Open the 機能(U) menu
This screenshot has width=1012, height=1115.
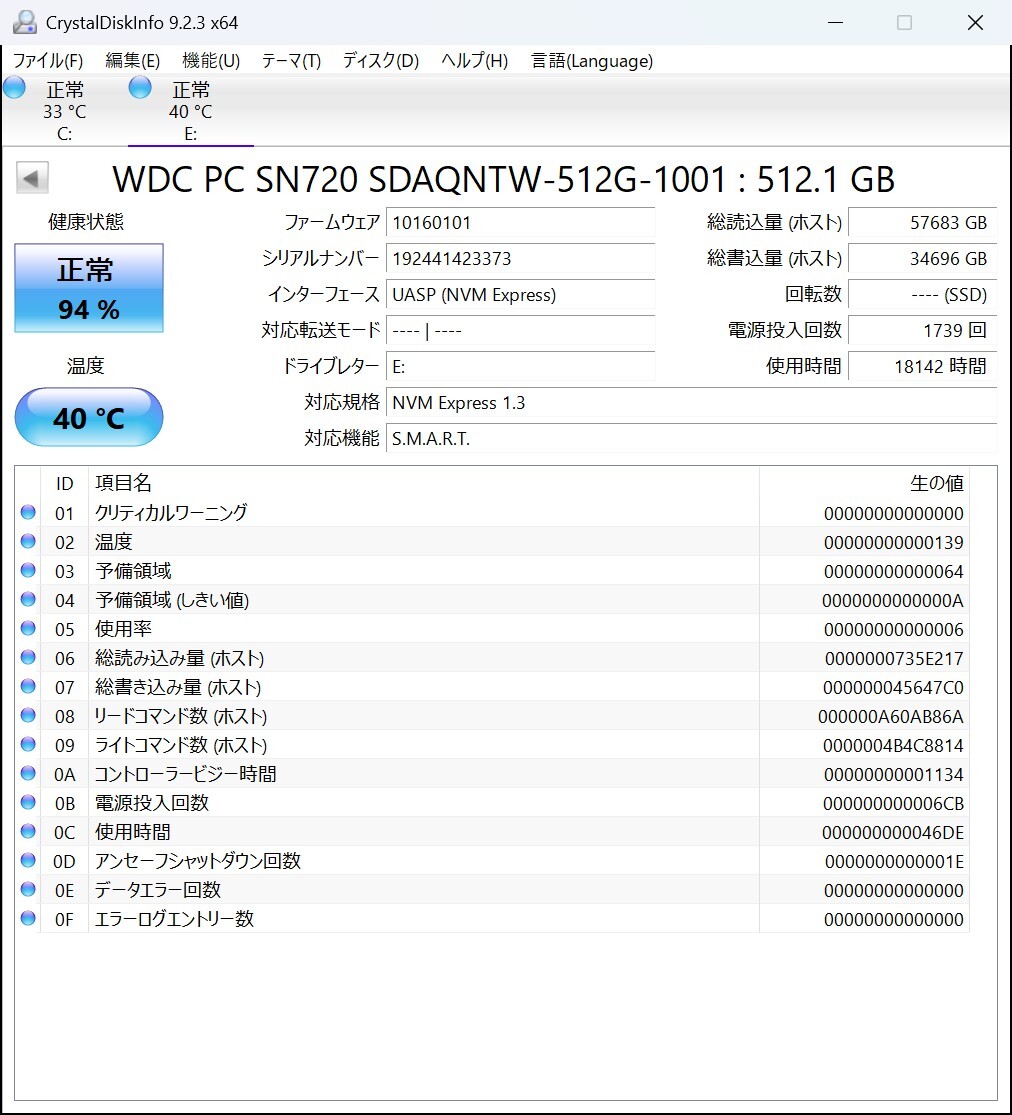(x=211, y=61)
